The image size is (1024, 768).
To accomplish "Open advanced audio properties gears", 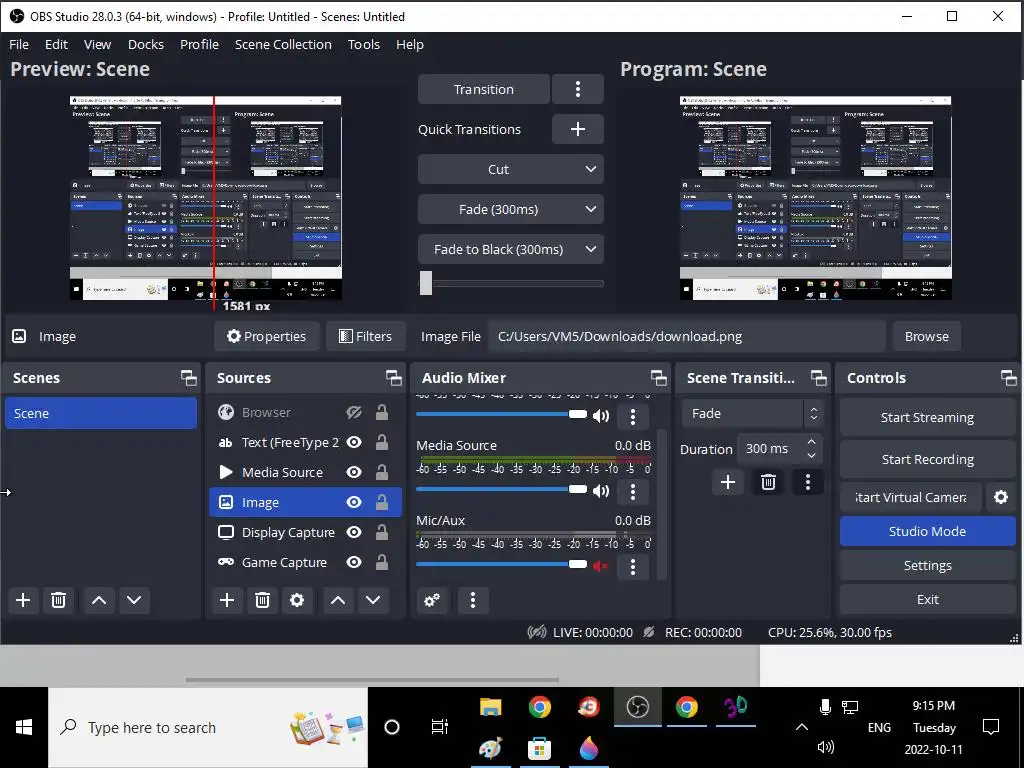I will 432,600.
